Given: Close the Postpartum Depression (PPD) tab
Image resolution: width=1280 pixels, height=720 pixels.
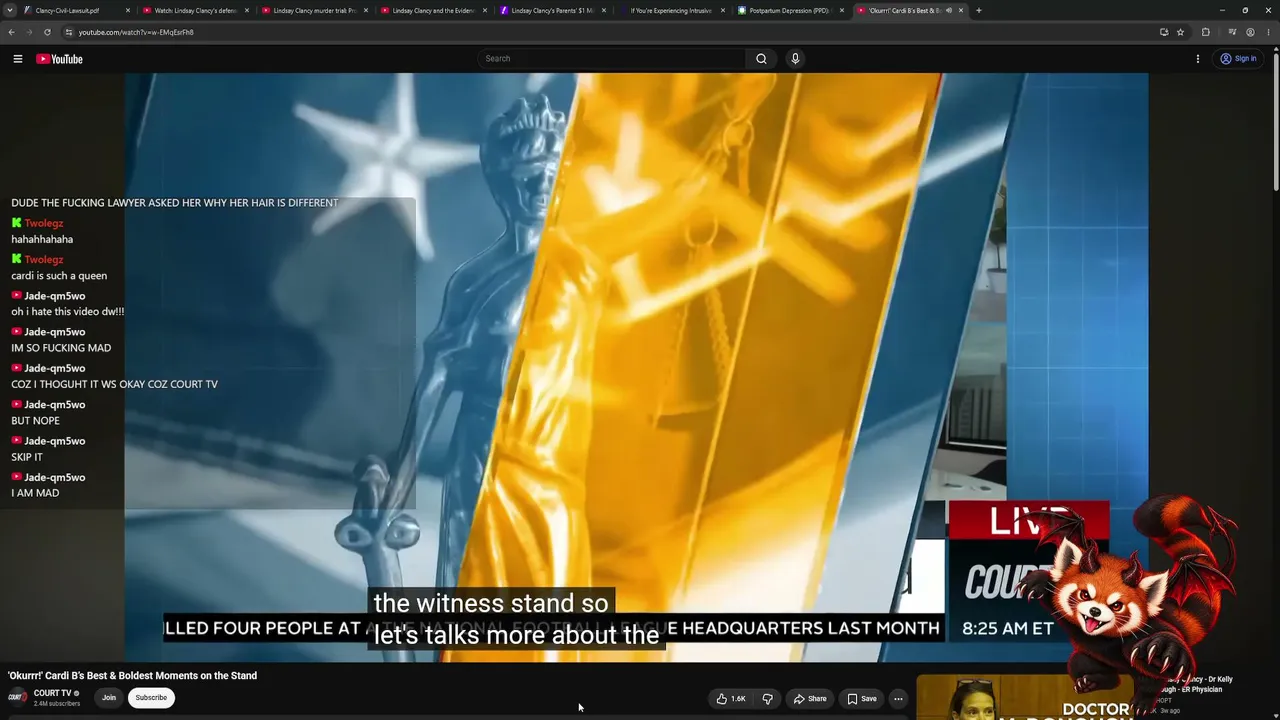Looking at the screenshot, I should pyautogui.click(x=841, y=11).
